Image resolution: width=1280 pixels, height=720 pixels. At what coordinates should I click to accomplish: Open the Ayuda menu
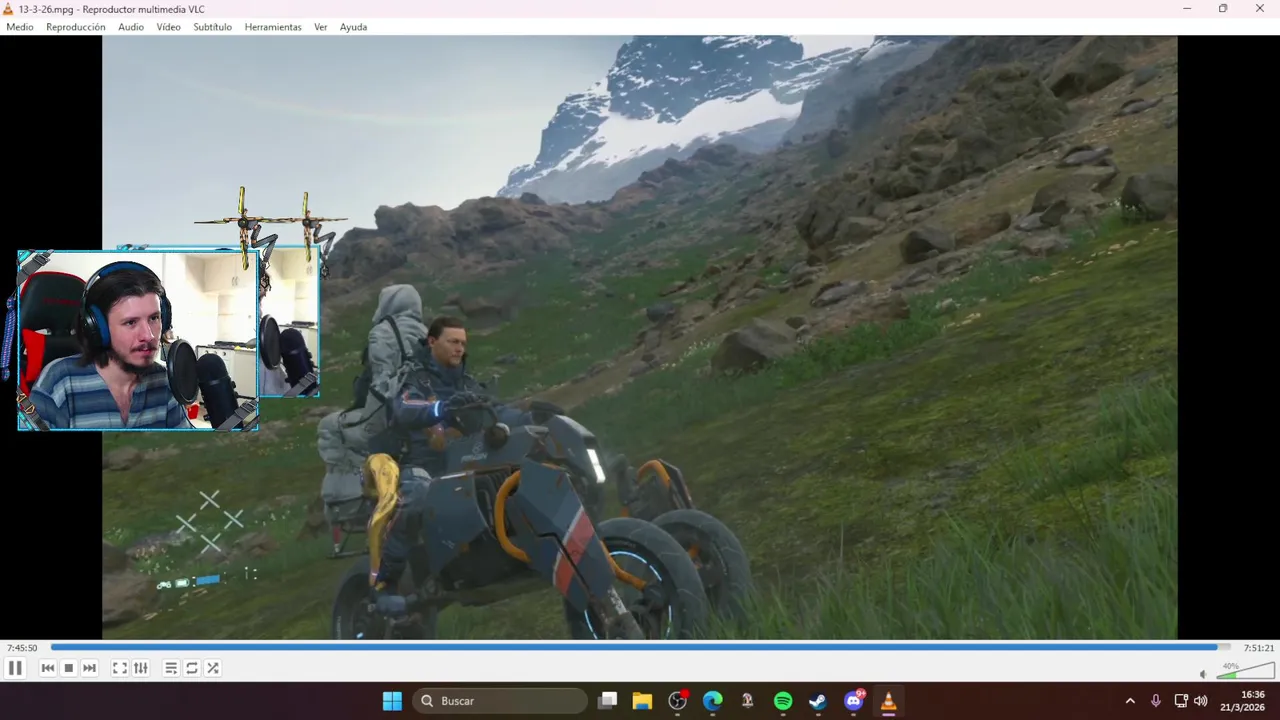pyautogui.click(x=353, y=27)
